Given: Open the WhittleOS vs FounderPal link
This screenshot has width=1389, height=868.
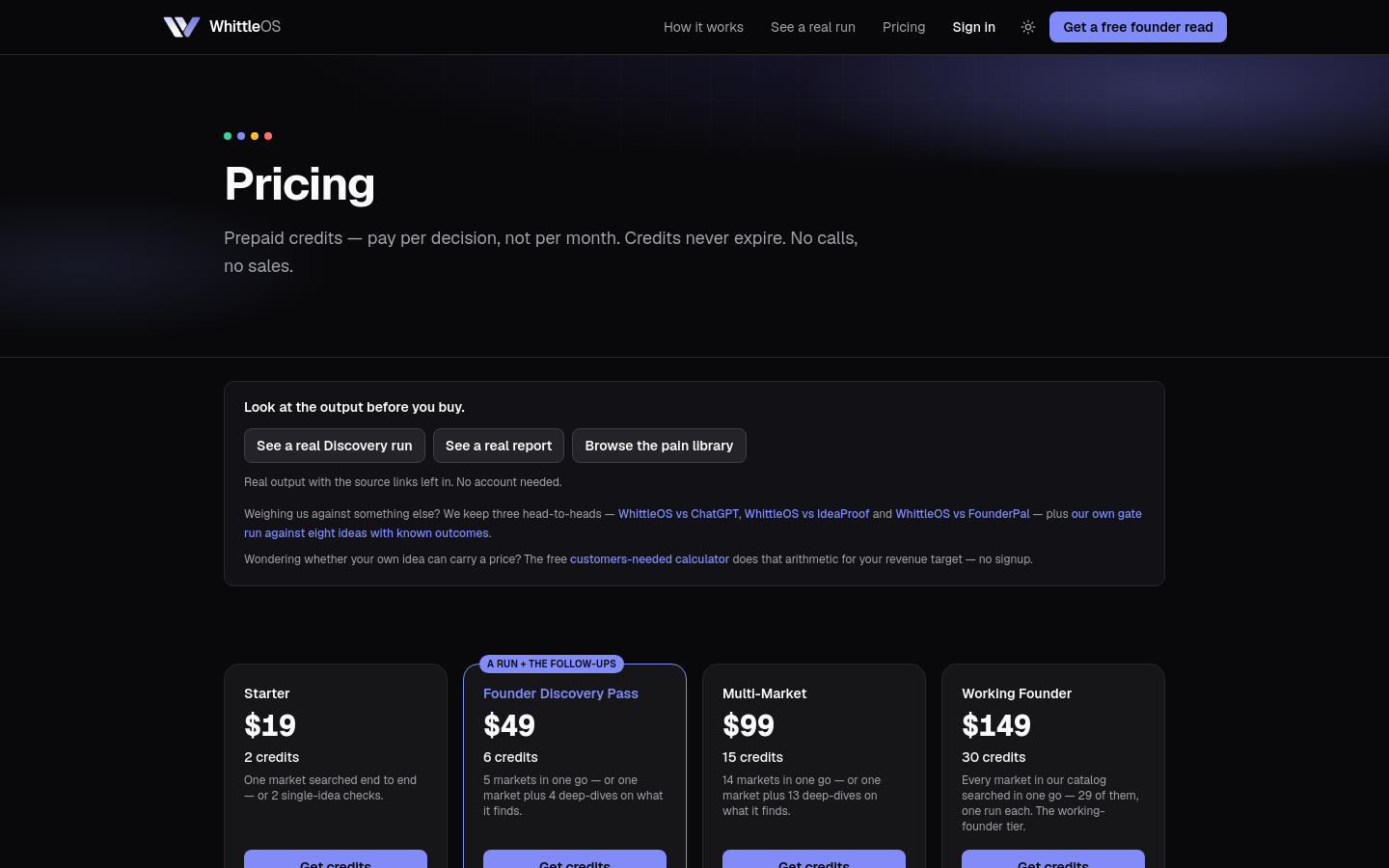Looking at the screenshot, I should [963, 514].
